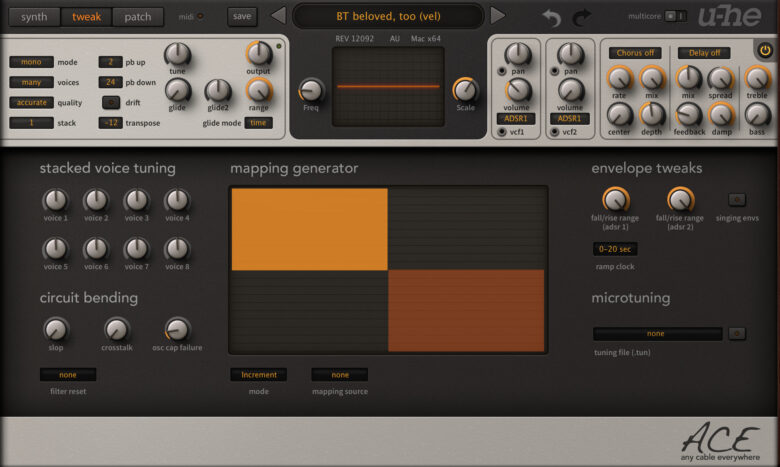
Task: Toggle the singing envs button
Action: [737, 200]
